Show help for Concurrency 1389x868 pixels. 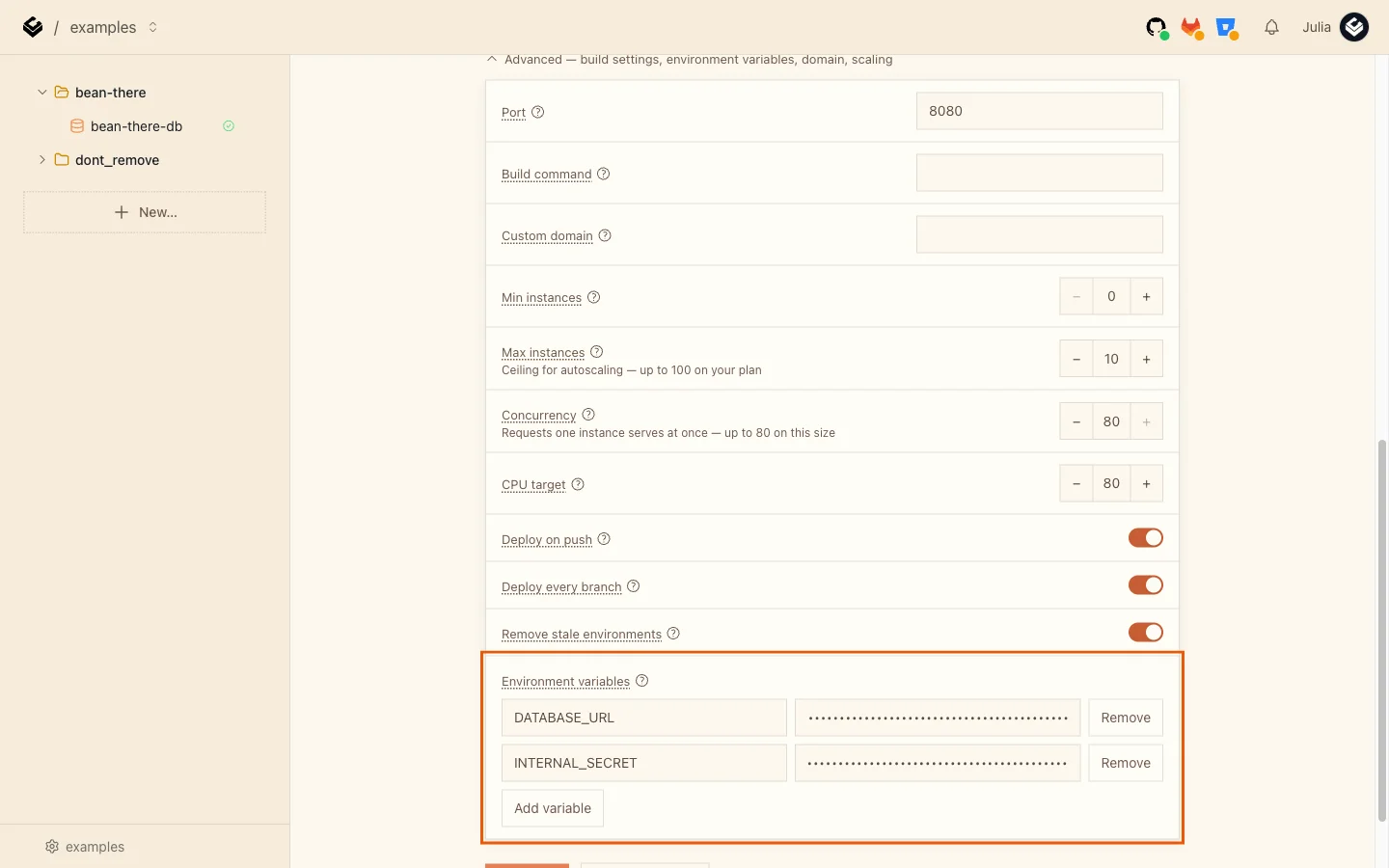pos(588,415)
